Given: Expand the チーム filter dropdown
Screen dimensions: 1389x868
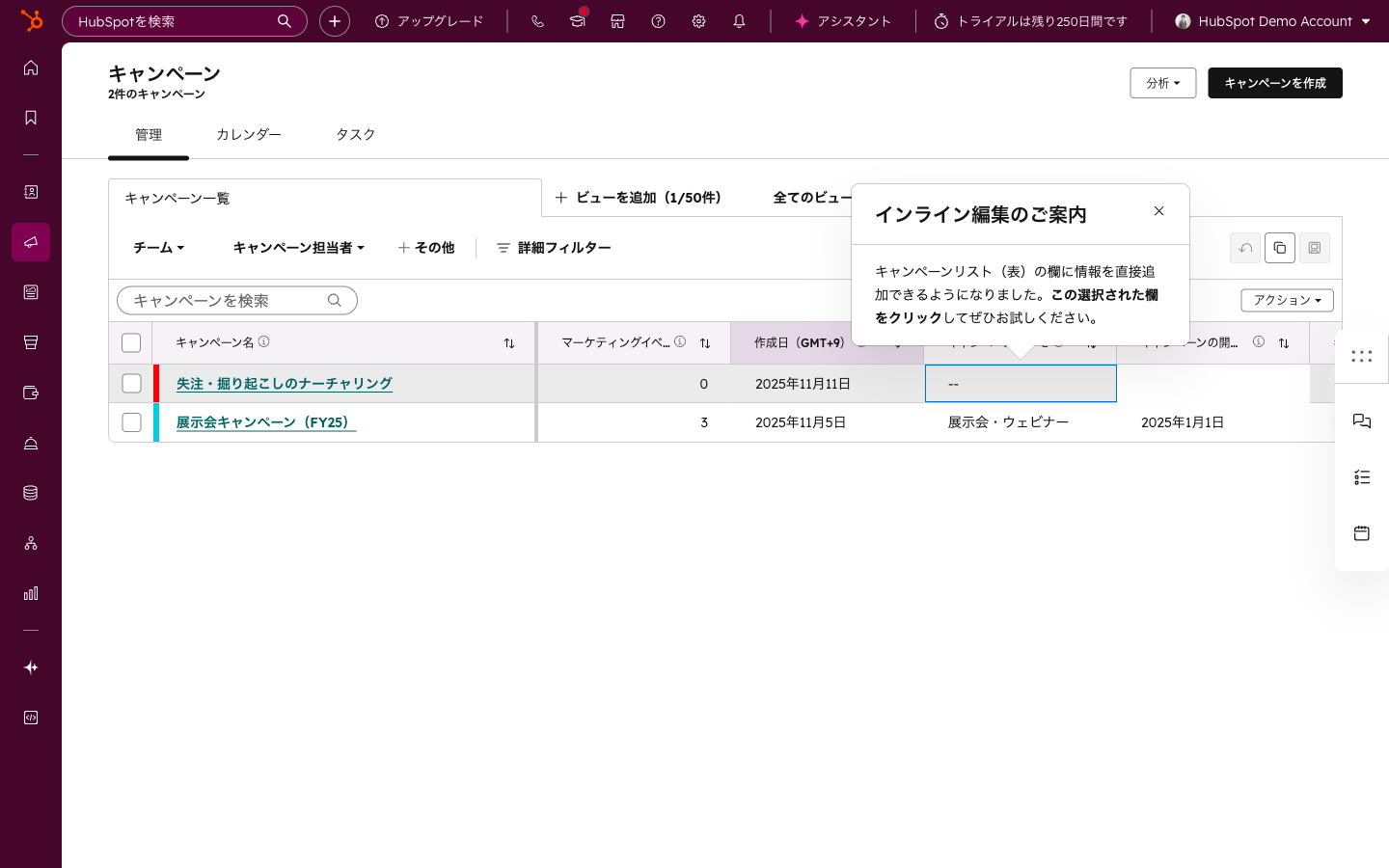Looking at the screenshot, I should [x=158, y=248].
